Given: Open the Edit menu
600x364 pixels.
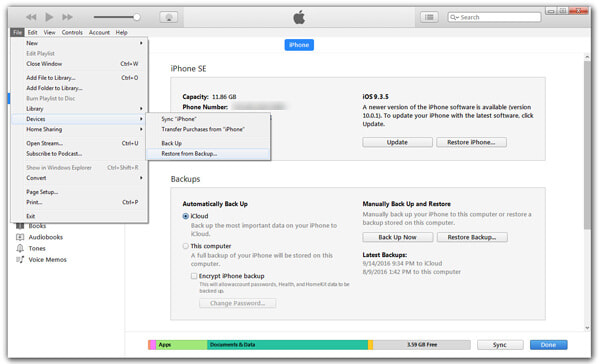Looking at the screenshot, I should pyautogui.click(x=33, y=33).
